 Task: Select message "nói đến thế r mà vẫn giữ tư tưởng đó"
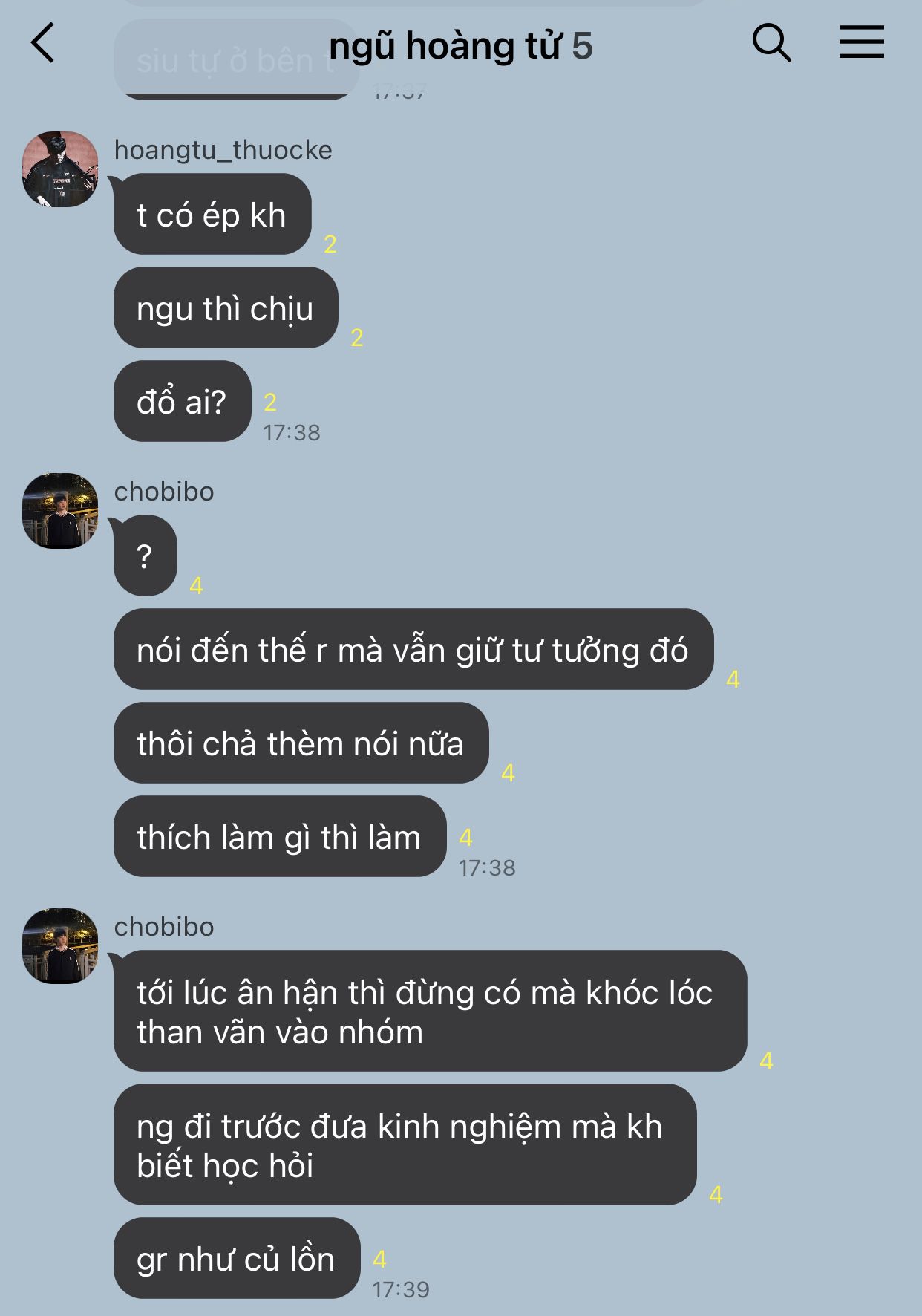click(413, 650)
